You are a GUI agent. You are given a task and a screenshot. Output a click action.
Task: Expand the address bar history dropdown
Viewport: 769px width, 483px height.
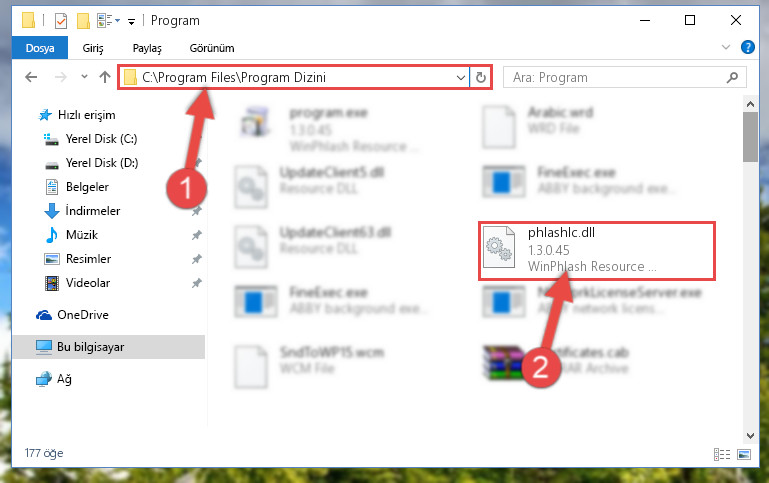click(x=461, y=77)
